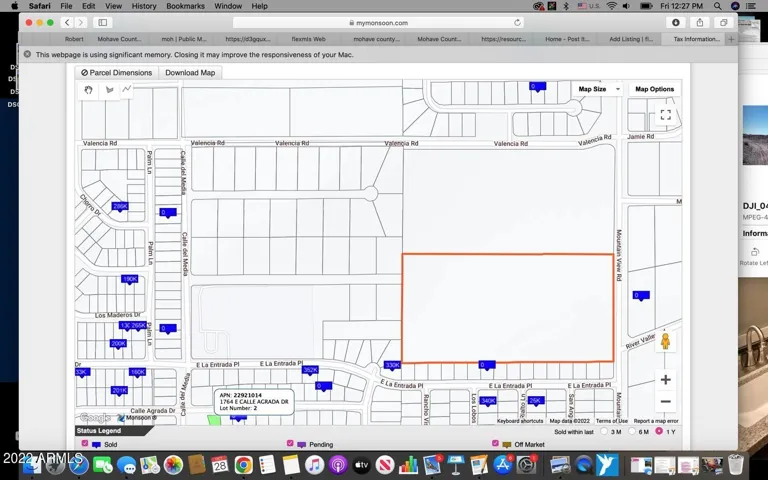768x480 pixels.
Task: Switch to the flexmls Web tab
Action: (x=308, y=39)
